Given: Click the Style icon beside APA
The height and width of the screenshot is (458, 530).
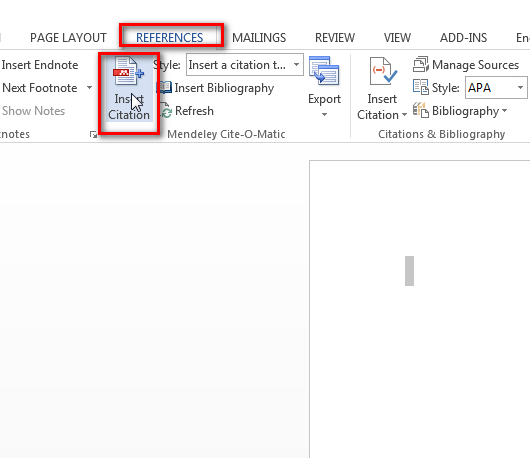Looking at the screenshot, I should (420, 87).
